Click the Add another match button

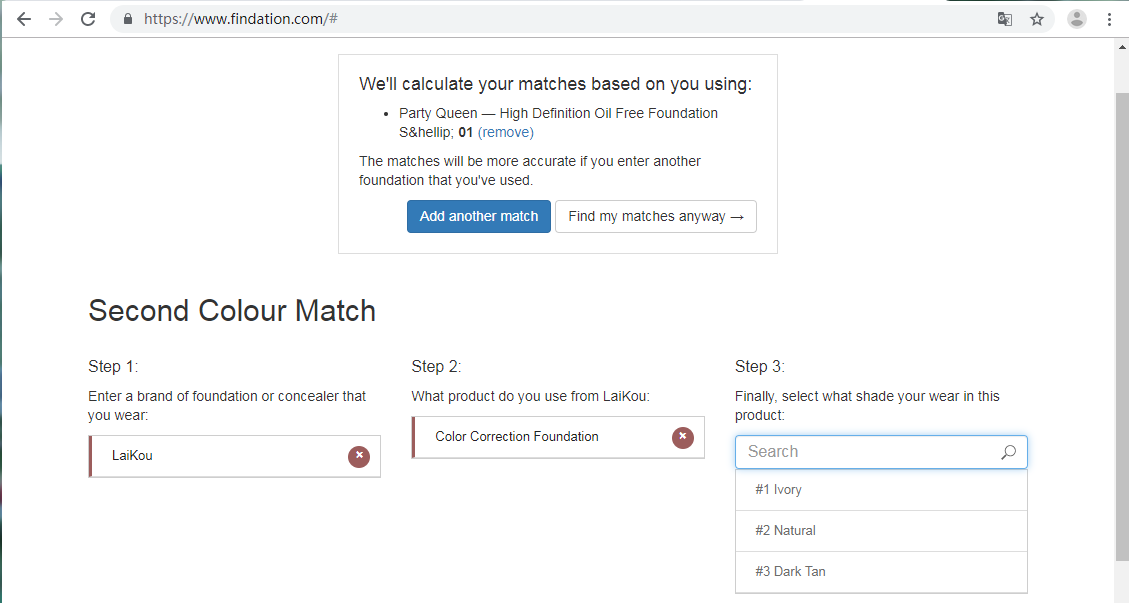(479, 216)
